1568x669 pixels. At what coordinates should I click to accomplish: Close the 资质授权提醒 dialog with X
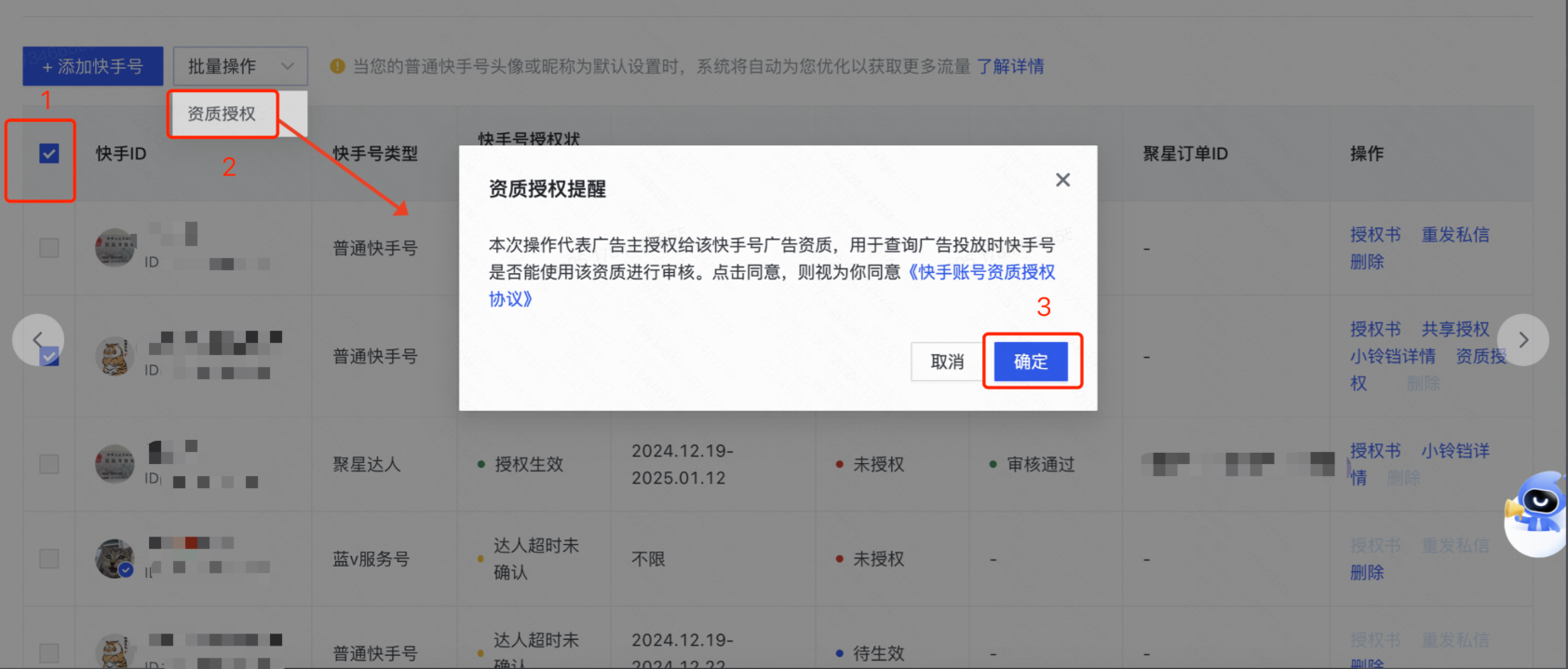click(x=1062, y=180)
